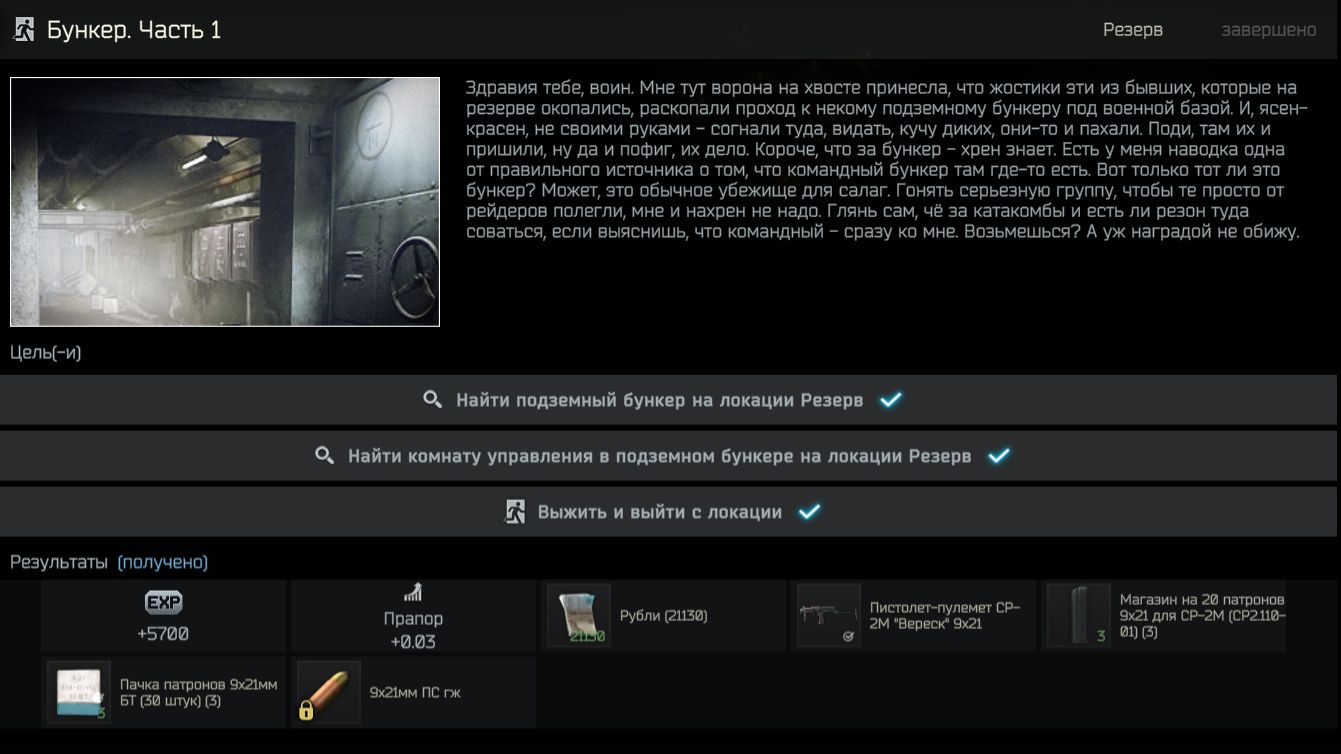
Task: Click the Прапор reputation chart icon
Action: click(413, 593)
